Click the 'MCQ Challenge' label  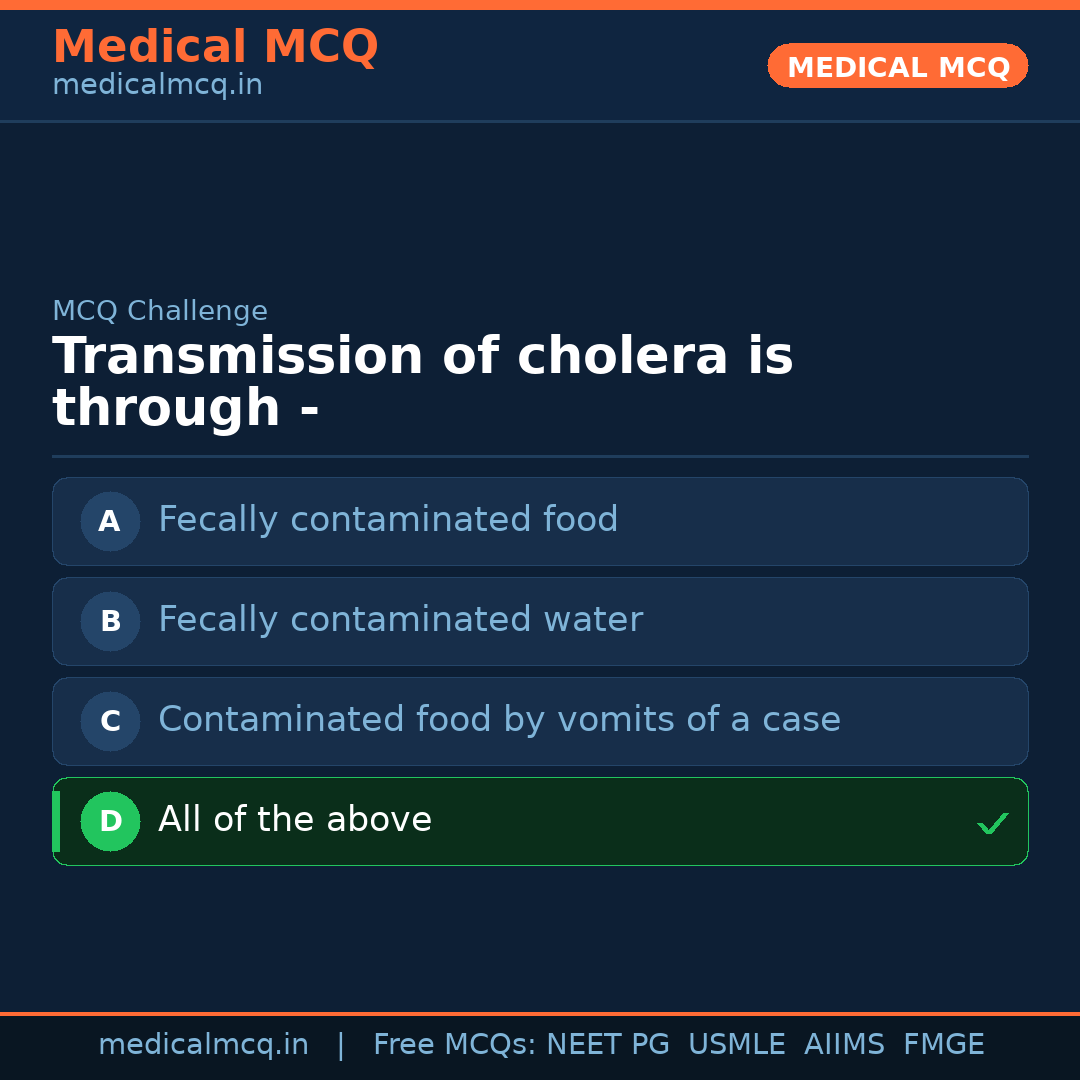point(160,311)
